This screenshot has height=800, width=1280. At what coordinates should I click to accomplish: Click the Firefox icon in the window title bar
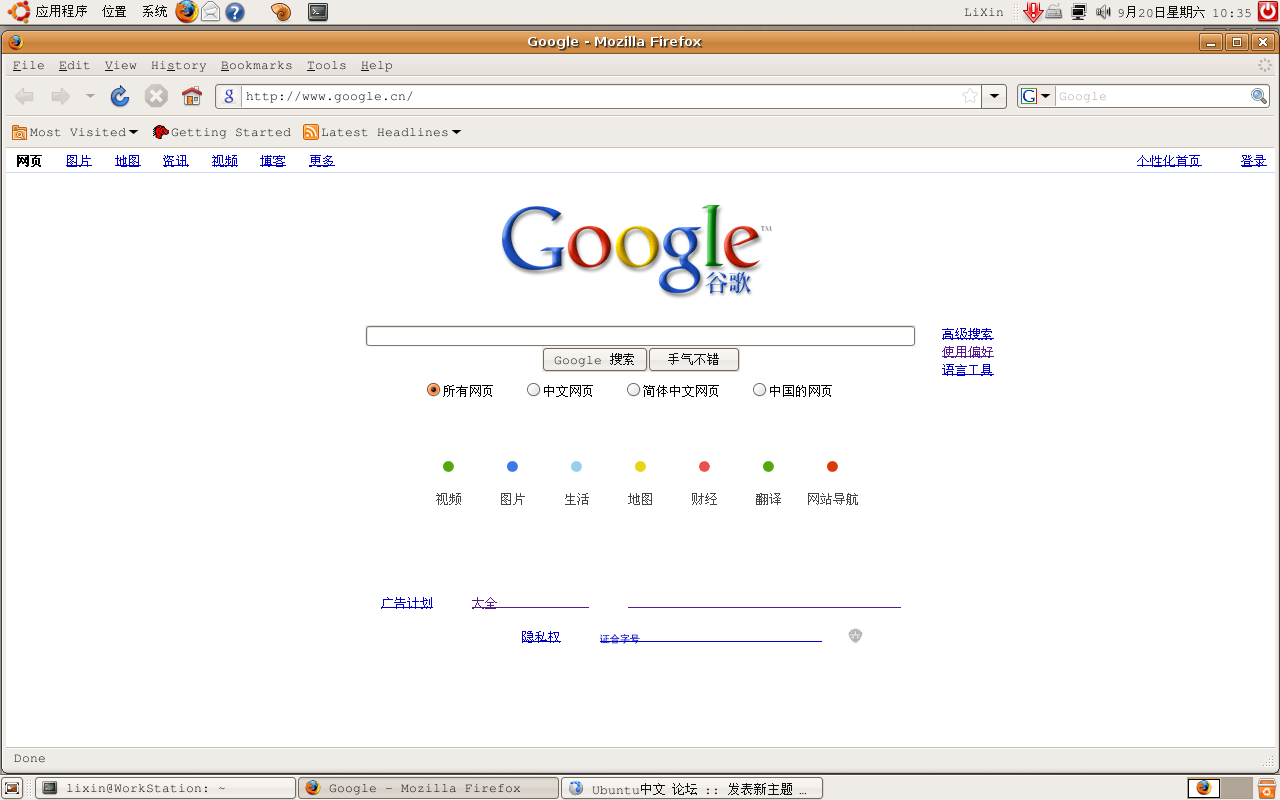15,42
